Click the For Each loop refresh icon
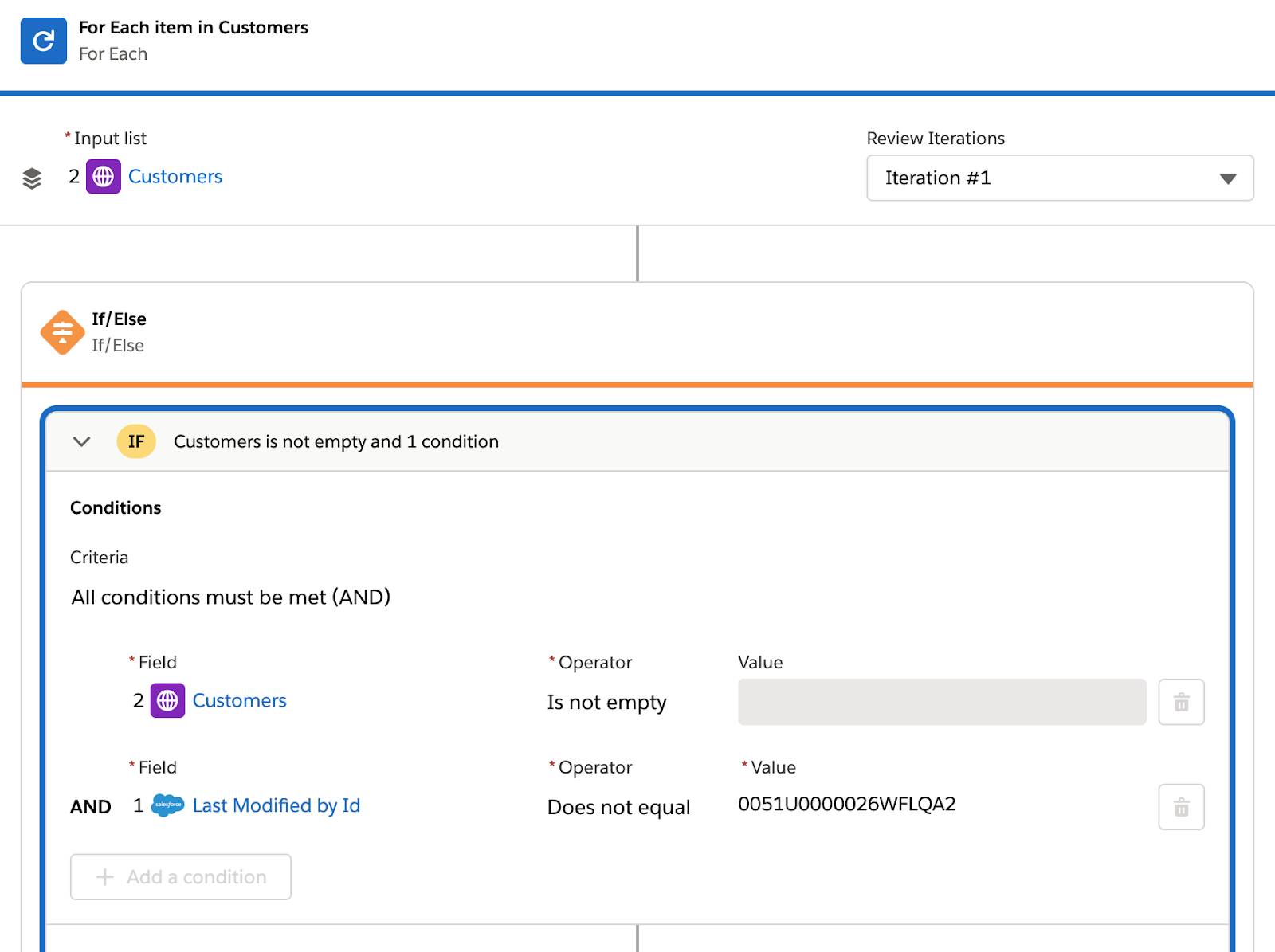 tap(43, 41)
